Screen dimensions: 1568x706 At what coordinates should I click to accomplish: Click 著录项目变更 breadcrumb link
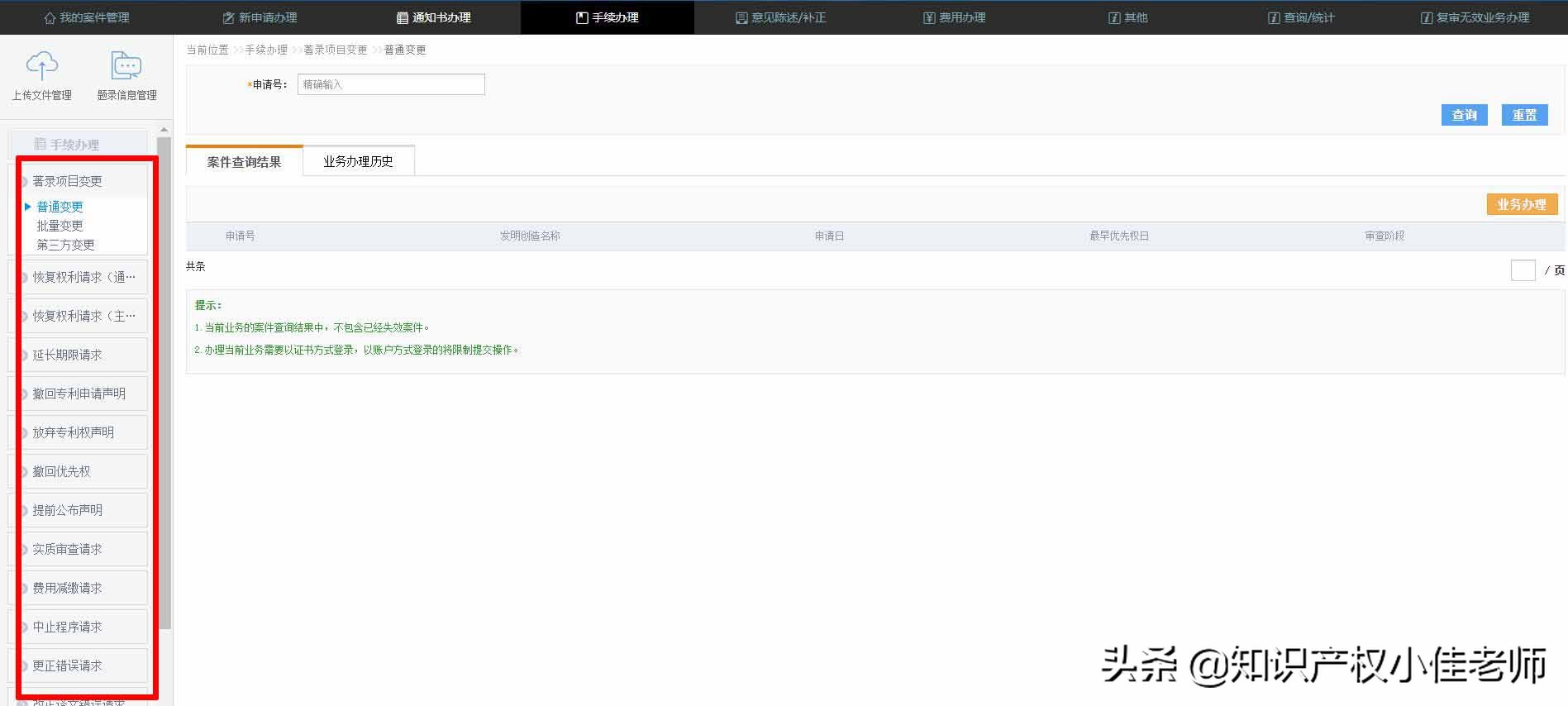[x=335, y=50]
